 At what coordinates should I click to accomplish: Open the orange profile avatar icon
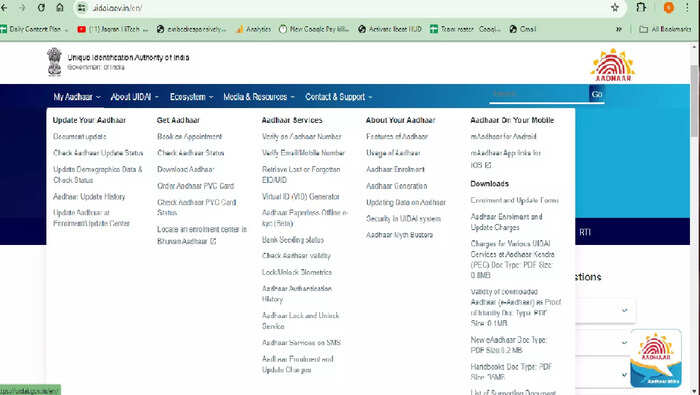coord(668,8)
